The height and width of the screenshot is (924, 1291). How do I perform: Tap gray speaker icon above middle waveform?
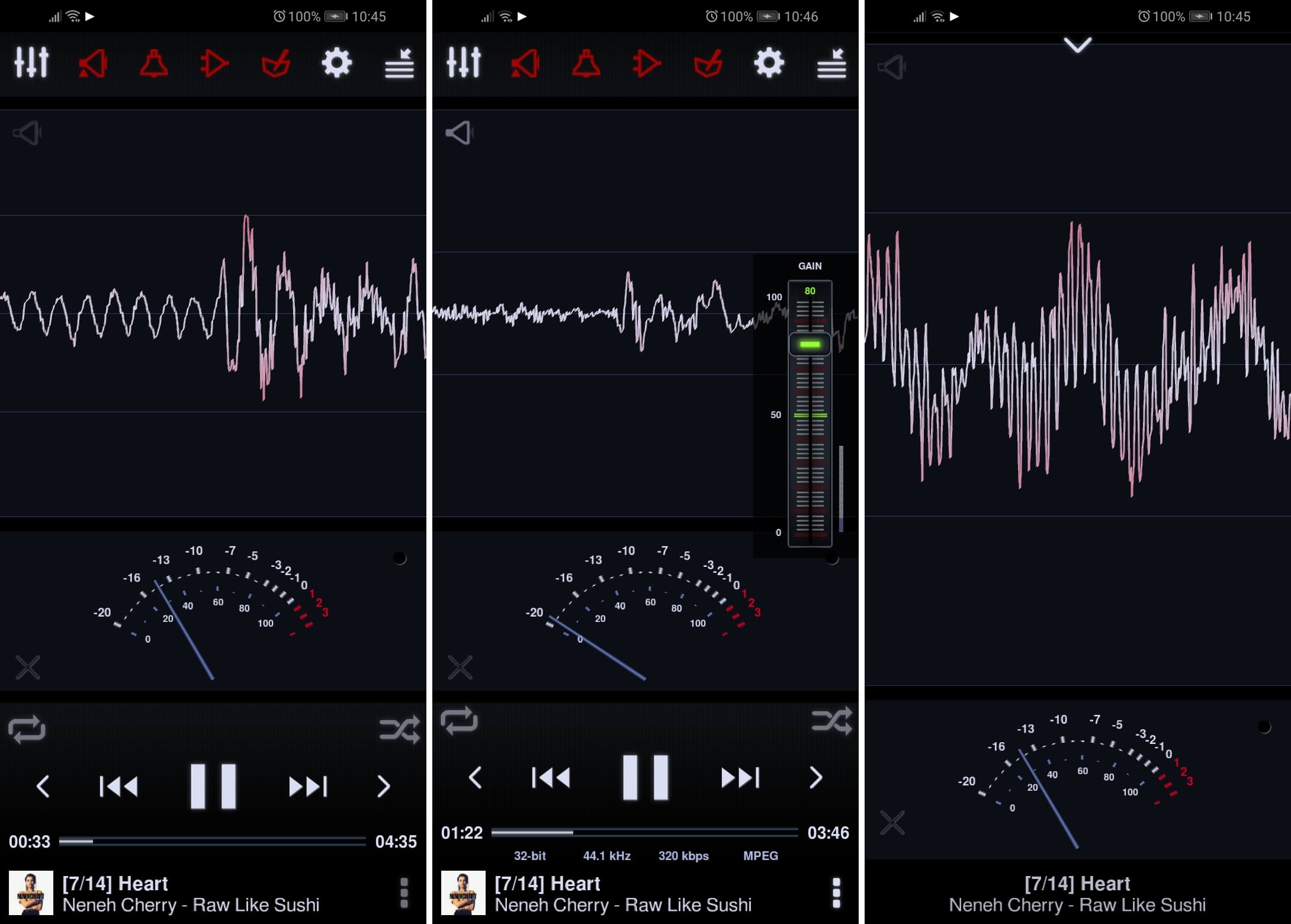coord(459,133)
